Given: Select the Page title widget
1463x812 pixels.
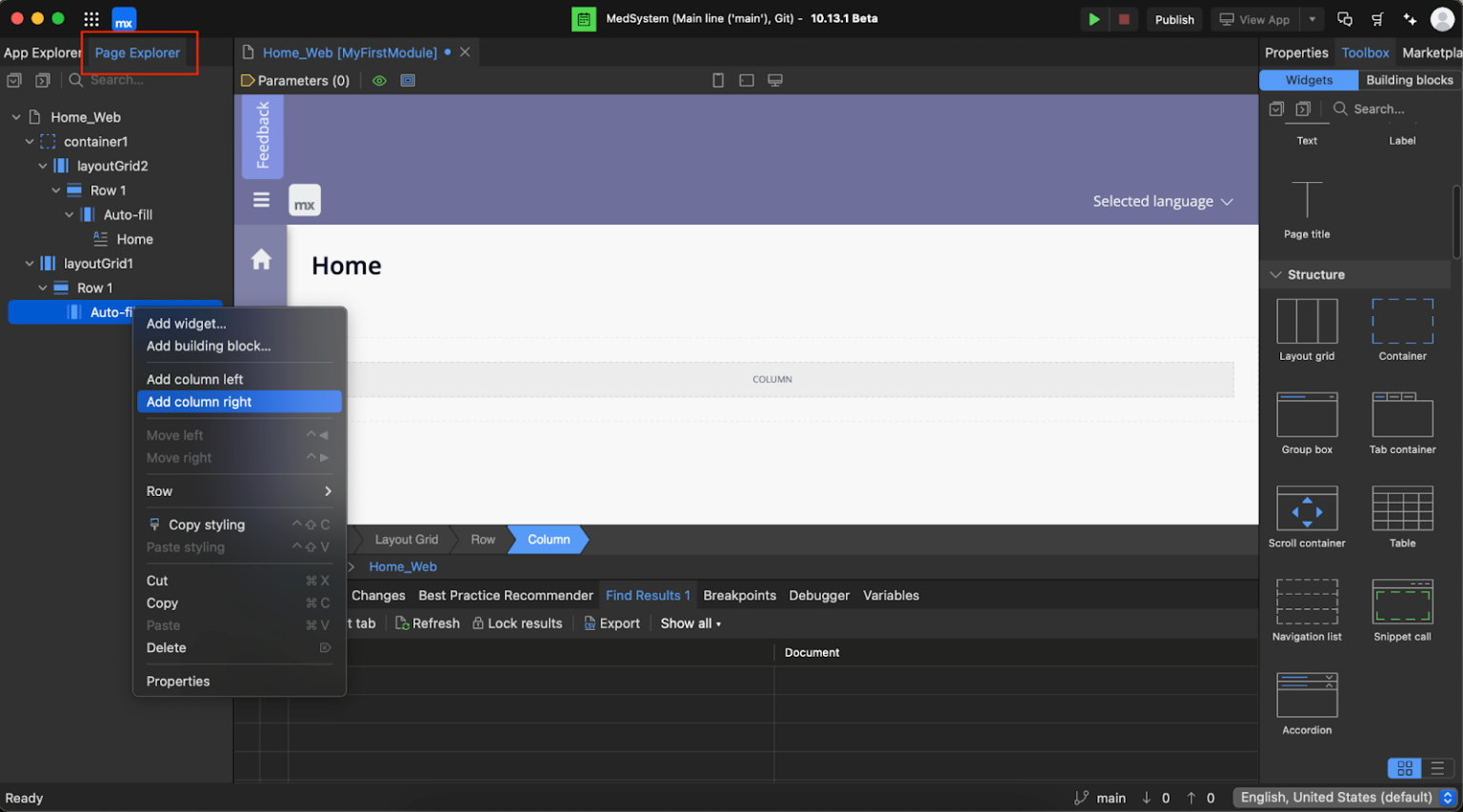Looking at the screenshot, I should (1306, 209).
